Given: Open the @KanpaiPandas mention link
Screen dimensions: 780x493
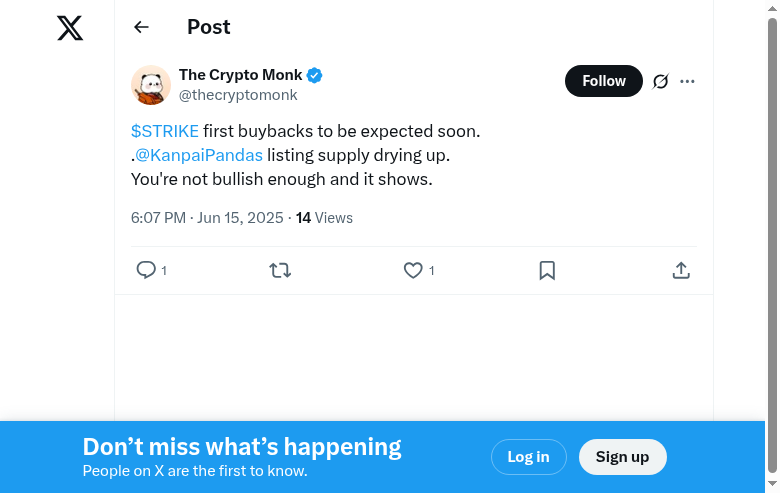Looking at the screenshot, I should 199,155.
